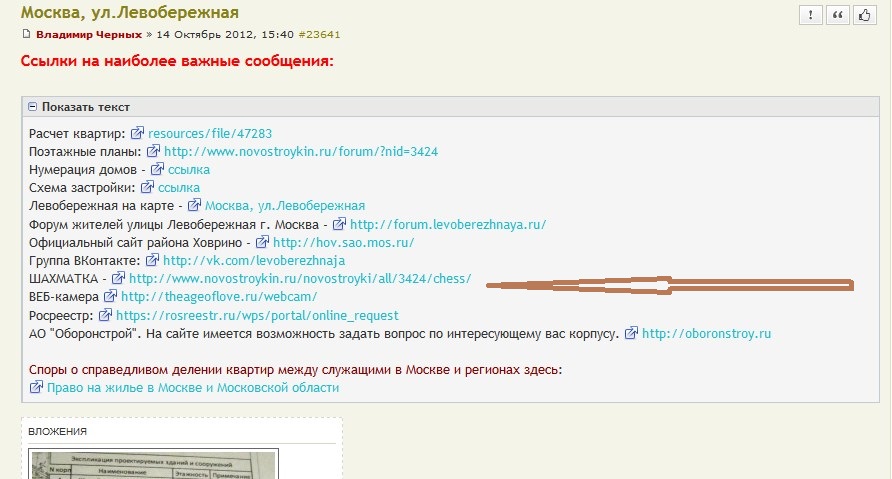Collapse the Показать текст spoiler
Viewport: 892px width, 479px height.
coord(33,107)
